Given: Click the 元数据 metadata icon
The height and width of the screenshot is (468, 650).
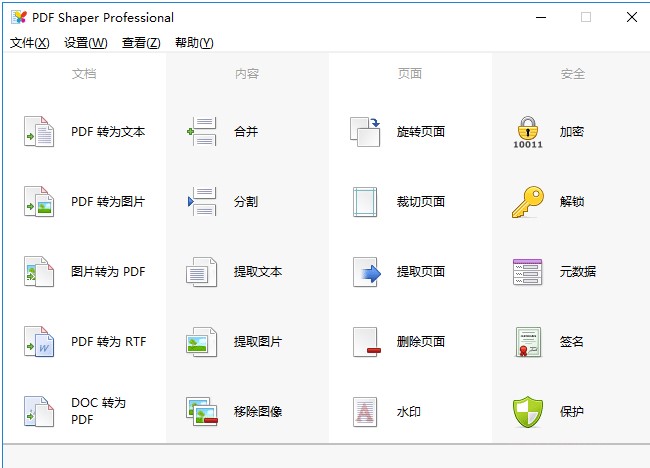Looking at the screenshot, I should (x=528, y=272).
